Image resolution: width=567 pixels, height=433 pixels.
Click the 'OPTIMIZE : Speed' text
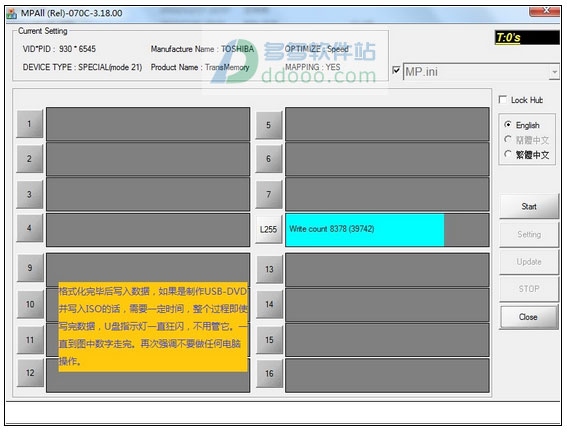point(317,49)
